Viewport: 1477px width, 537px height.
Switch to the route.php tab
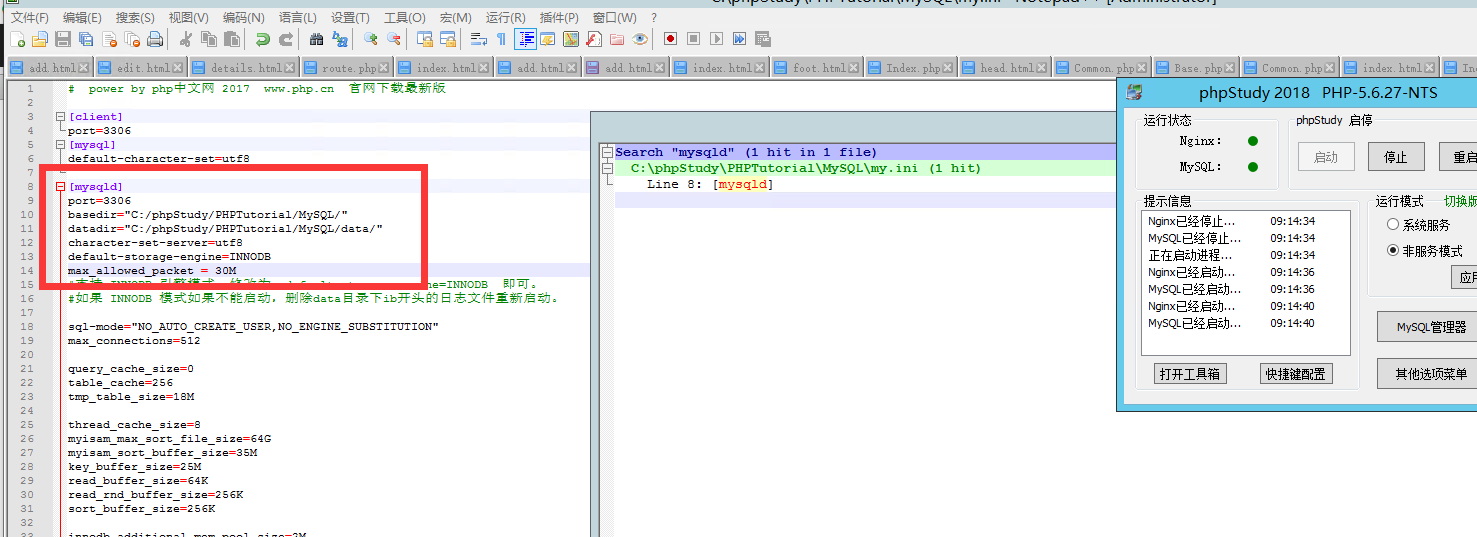tap(349, 68)
